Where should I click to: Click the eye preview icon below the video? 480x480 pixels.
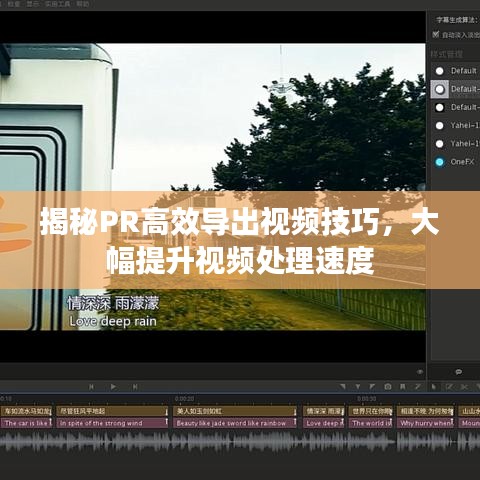pyautogui.click(x=420, y=372)
